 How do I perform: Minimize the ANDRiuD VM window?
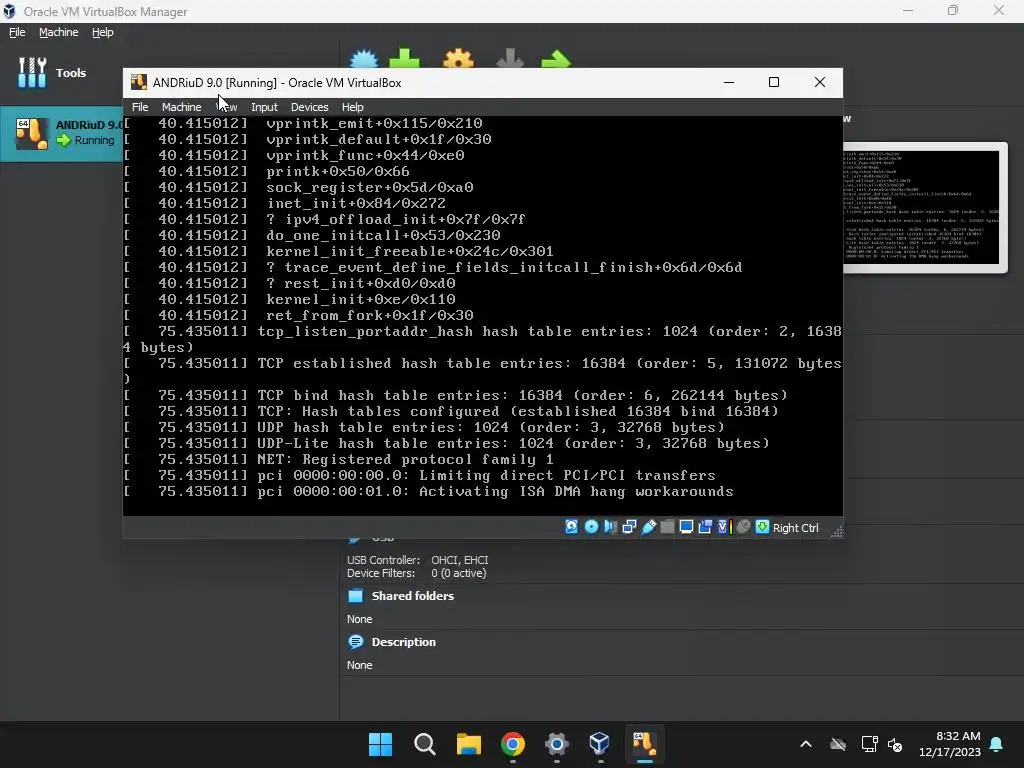[729, 82]
